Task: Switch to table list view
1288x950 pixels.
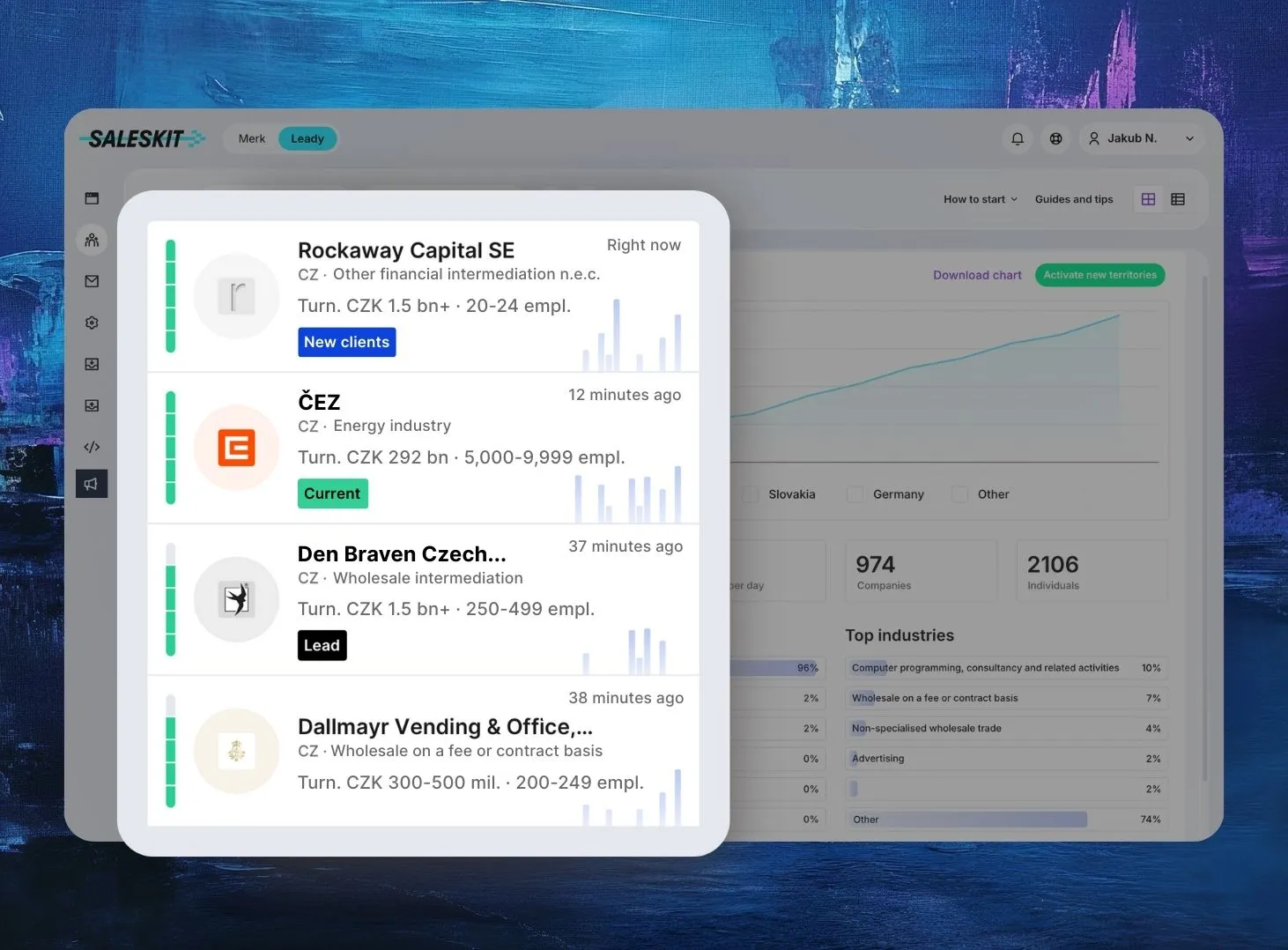Action: point(1178,199)
